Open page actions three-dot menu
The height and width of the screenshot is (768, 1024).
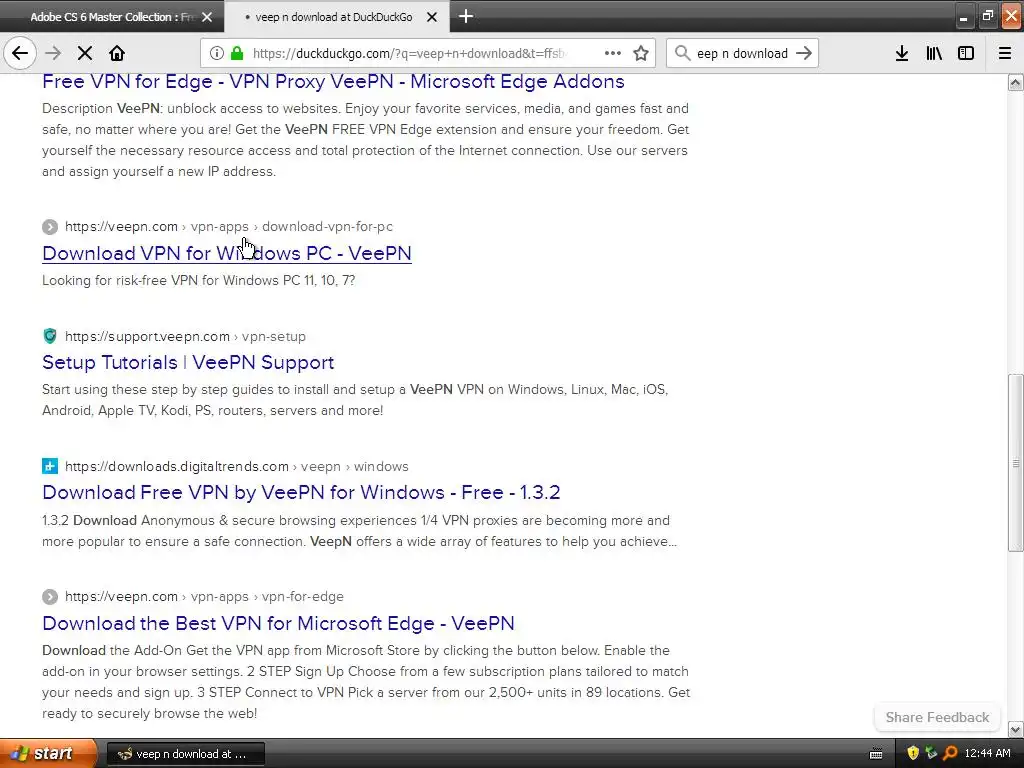[613, 53]
